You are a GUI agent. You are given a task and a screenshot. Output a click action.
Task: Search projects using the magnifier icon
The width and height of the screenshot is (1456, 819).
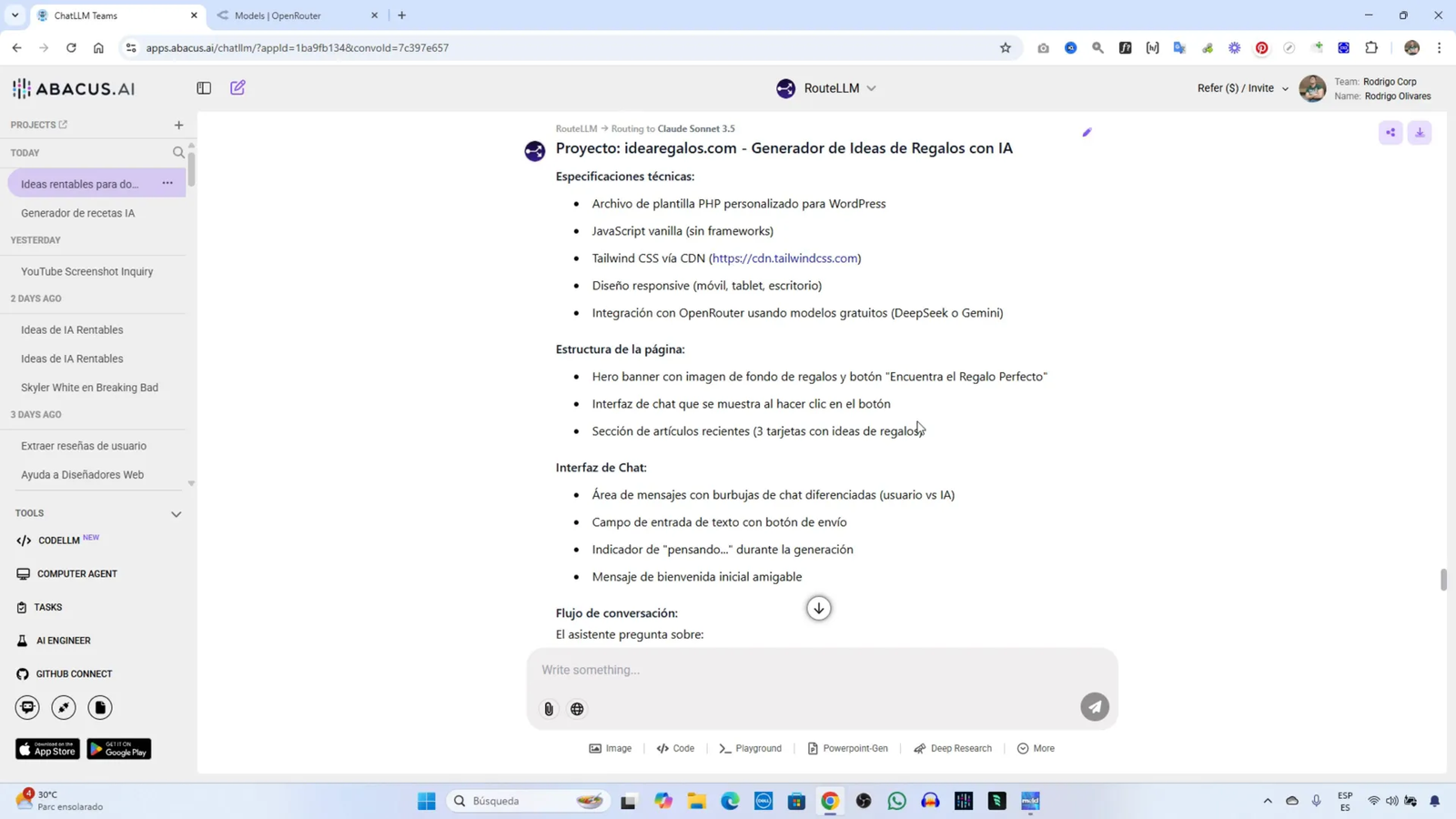tap(178, 152)
